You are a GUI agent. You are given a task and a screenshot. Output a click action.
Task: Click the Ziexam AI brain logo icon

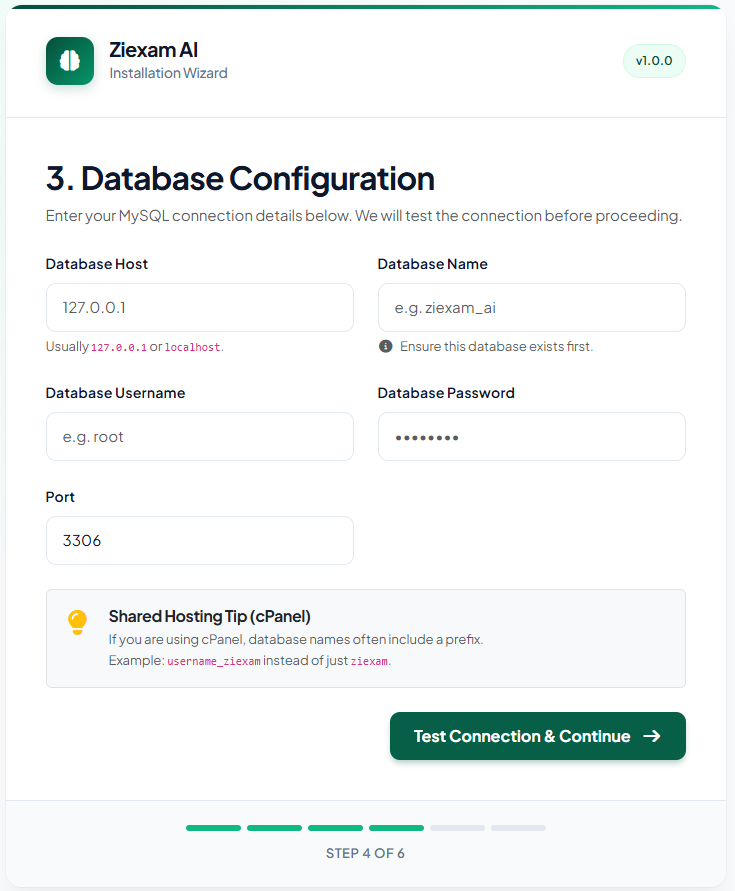click(x=69, y=61)
